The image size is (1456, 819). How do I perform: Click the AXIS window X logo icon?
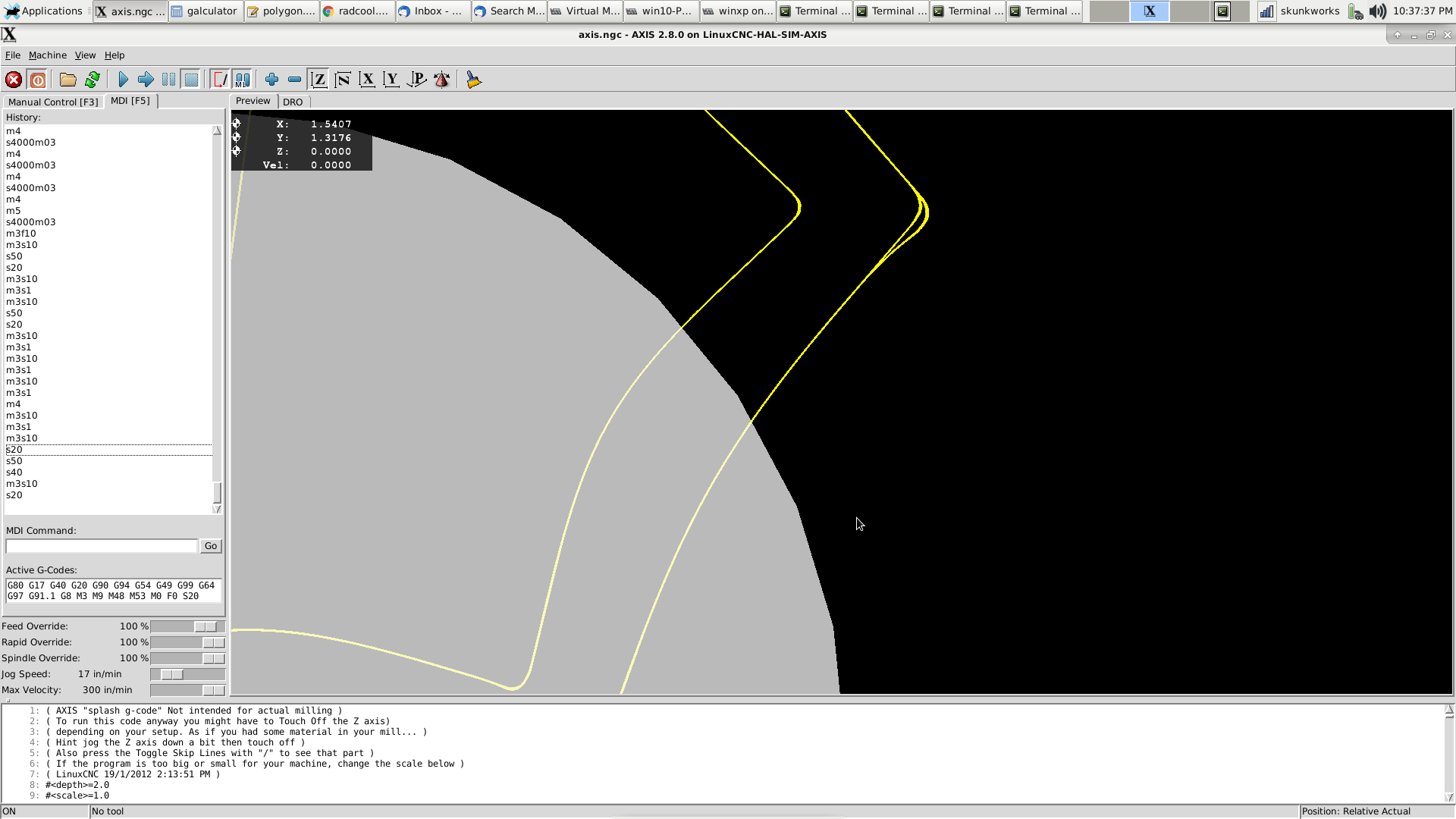(9, 35)
